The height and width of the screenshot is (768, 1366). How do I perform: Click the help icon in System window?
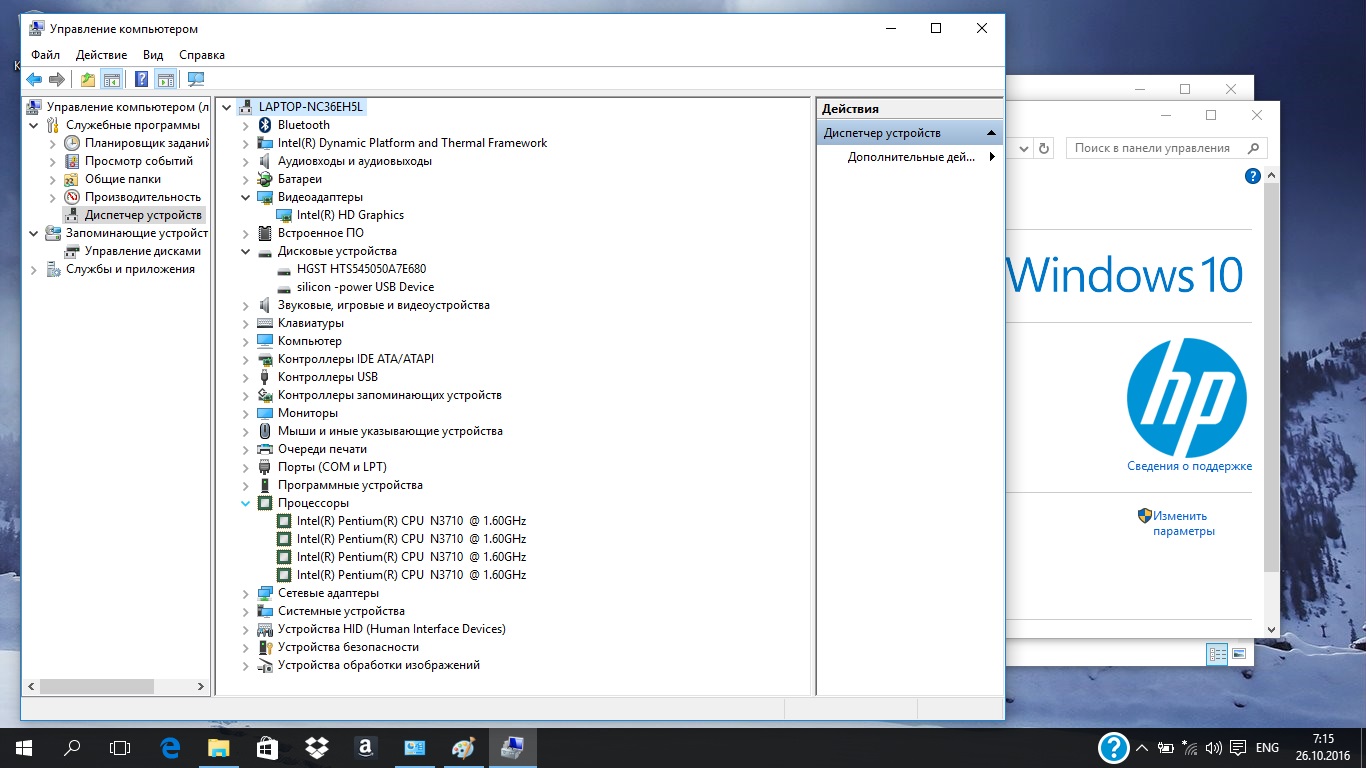pyautogui.click(x=1252, y=176)
